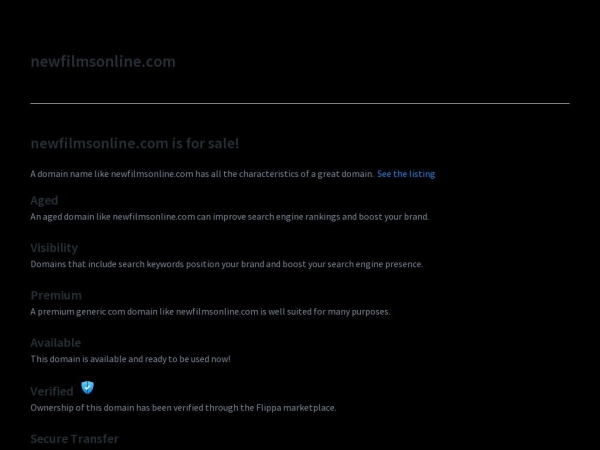Select the 'Available' section heading
The width and height of the screenshot is (600, 450).
click(x=56, y=343)
